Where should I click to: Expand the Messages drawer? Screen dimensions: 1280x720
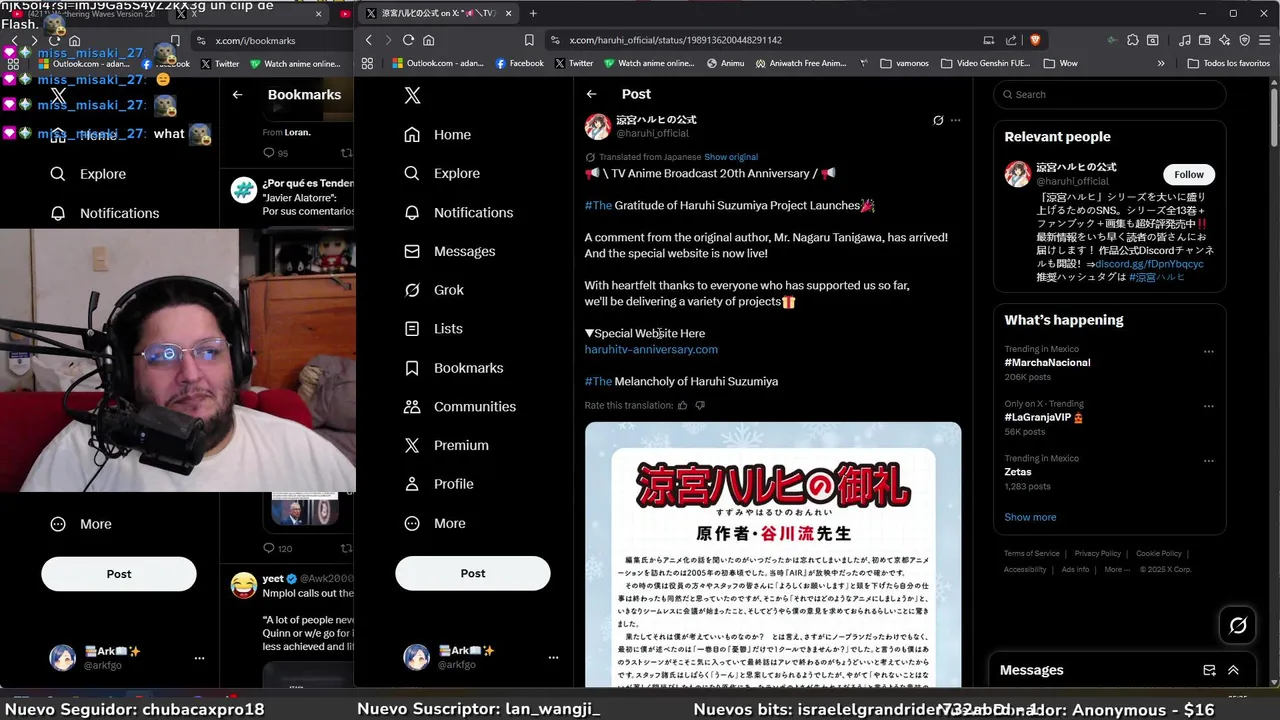[x=1233, y=670]
